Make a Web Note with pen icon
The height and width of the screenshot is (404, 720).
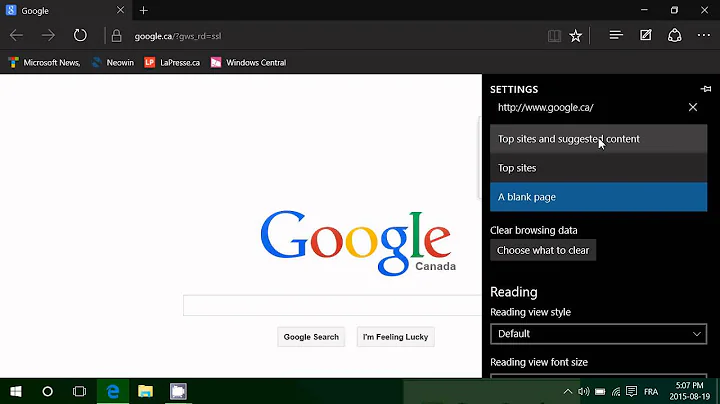pyautogui.click(x=646, y=35)
